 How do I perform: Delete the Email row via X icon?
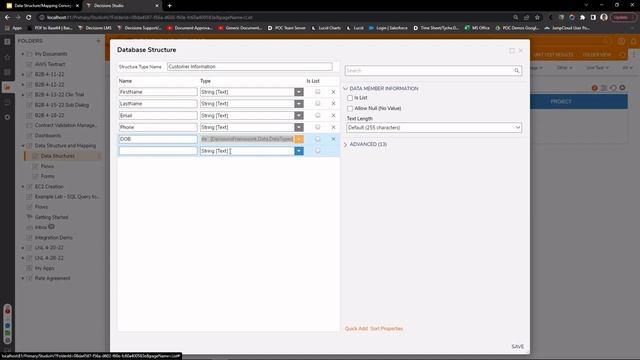(333, 116)
